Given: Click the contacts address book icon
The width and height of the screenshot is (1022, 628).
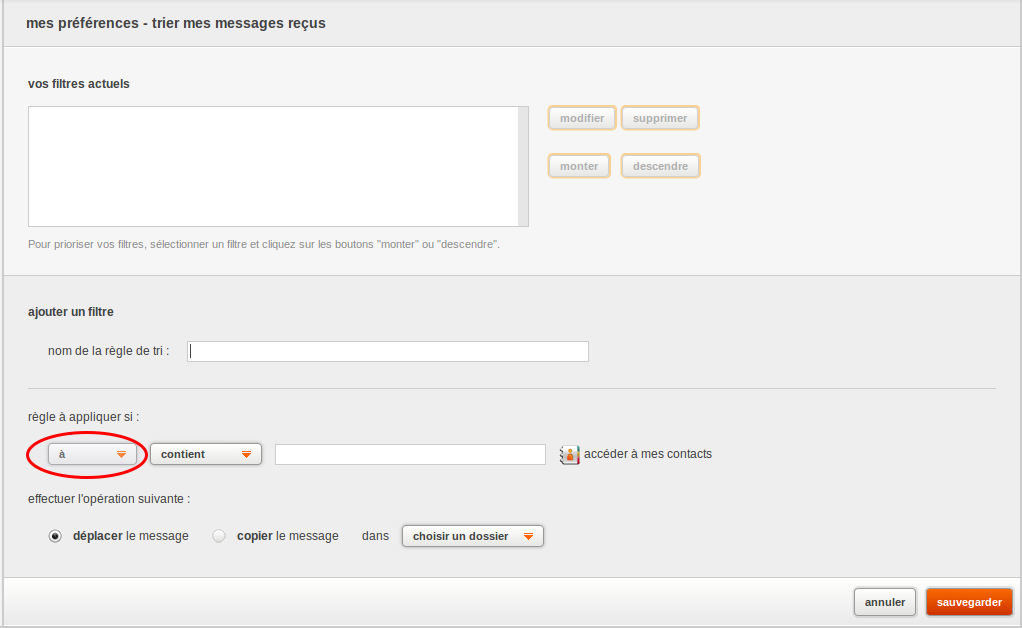Looking at the screenshot, I should (569, 455).
